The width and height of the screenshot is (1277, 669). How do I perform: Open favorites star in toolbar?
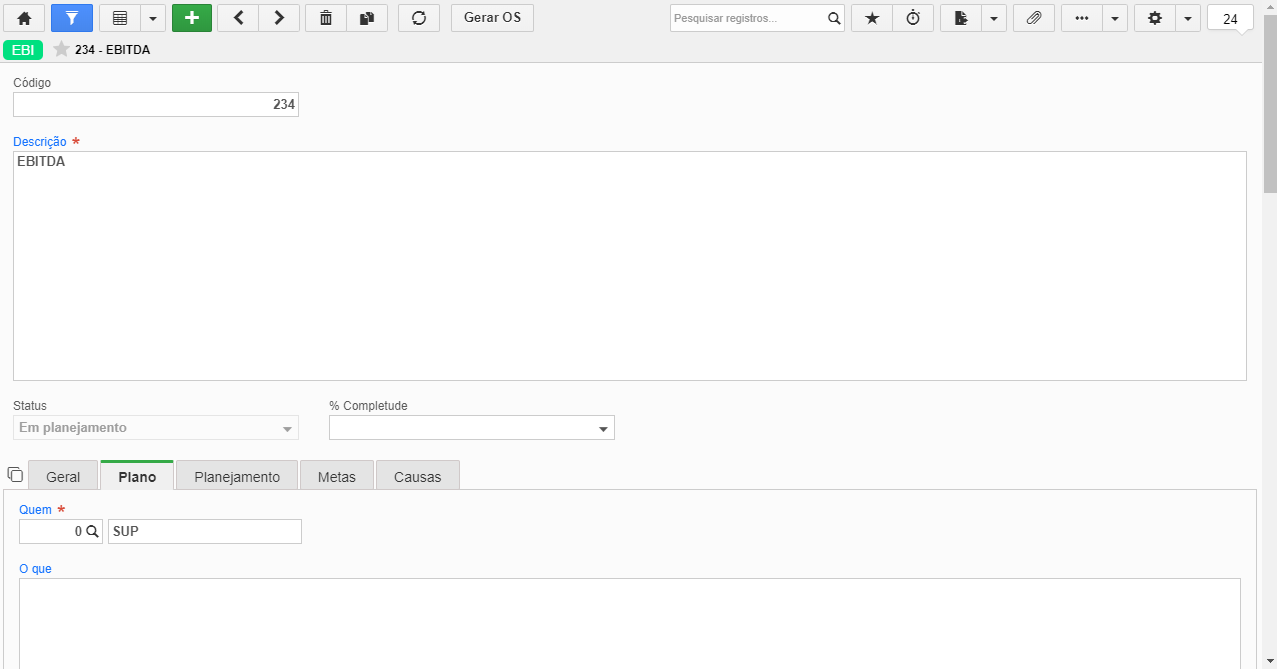[x=872, y=18]
